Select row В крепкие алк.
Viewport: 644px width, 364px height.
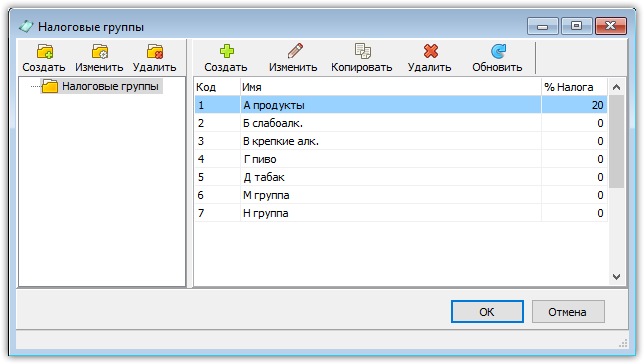[x=401, y=141]
